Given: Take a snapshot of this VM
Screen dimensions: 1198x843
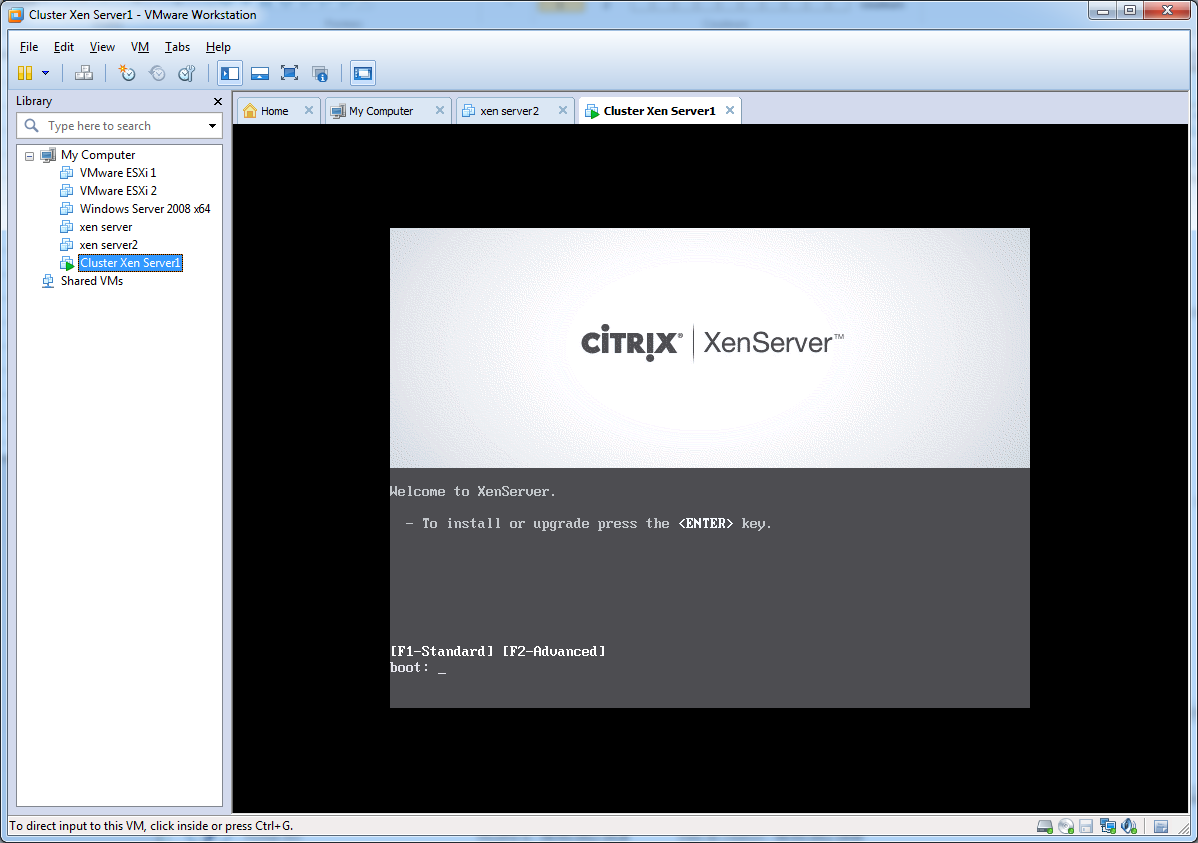Looking at the screenshot, I should tap(127, 73).
